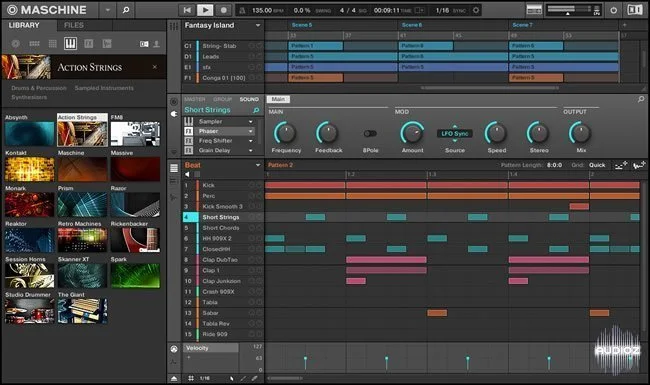Click the FX icon beside Grain Delay
The width and height of the screenshot is (650, 385).
click(189, 150)
